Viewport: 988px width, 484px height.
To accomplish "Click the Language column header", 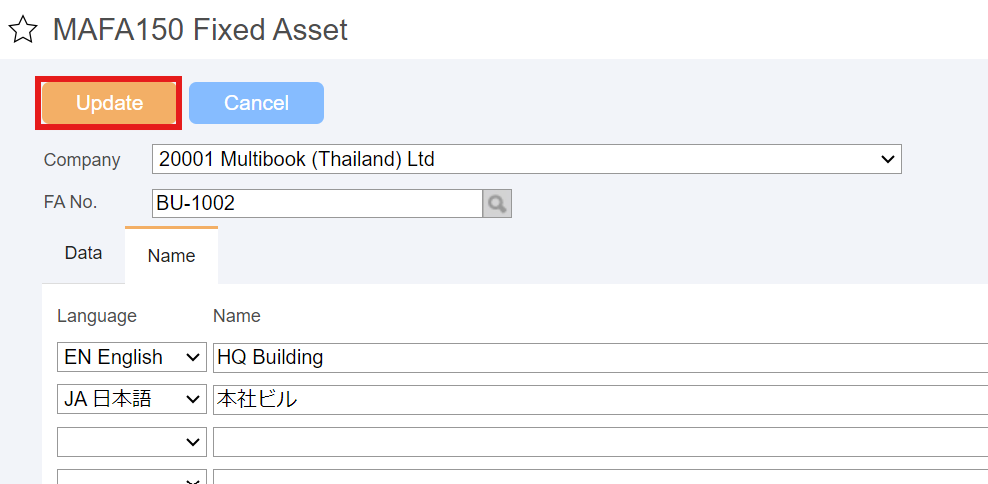I will [97, 316].
